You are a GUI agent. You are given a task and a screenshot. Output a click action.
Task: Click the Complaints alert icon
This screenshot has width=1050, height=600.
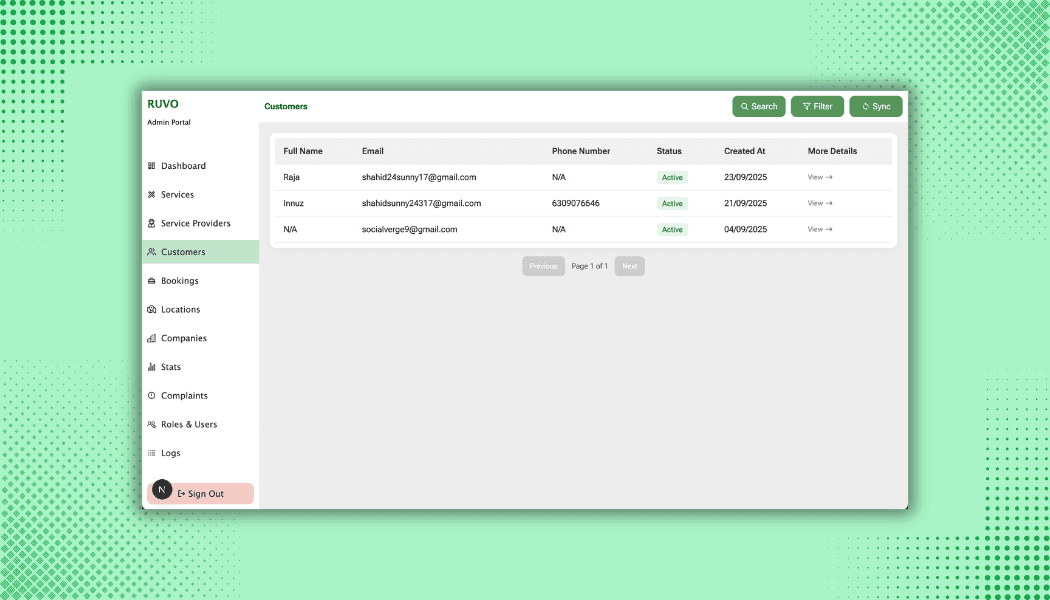click(x=152, y=396)
